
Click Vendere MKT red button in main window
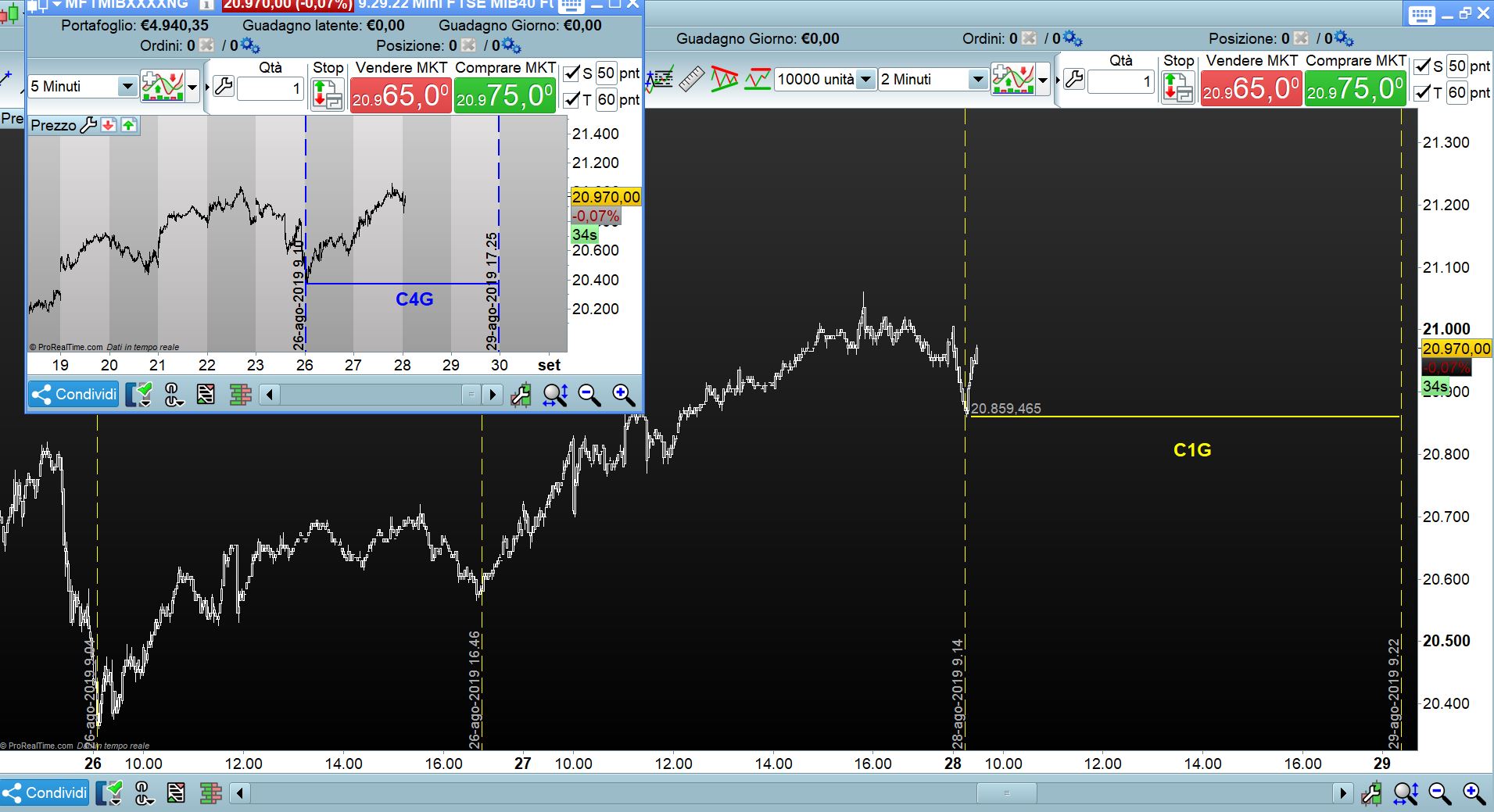pos(1251,88)
